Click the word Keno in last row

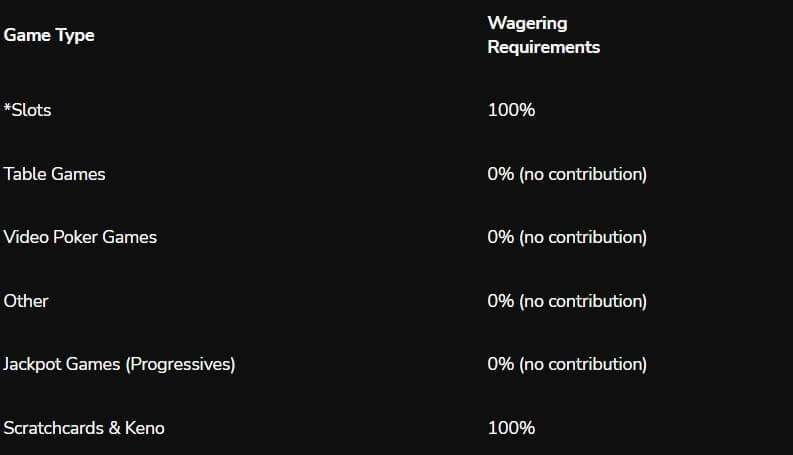point(145,428)
